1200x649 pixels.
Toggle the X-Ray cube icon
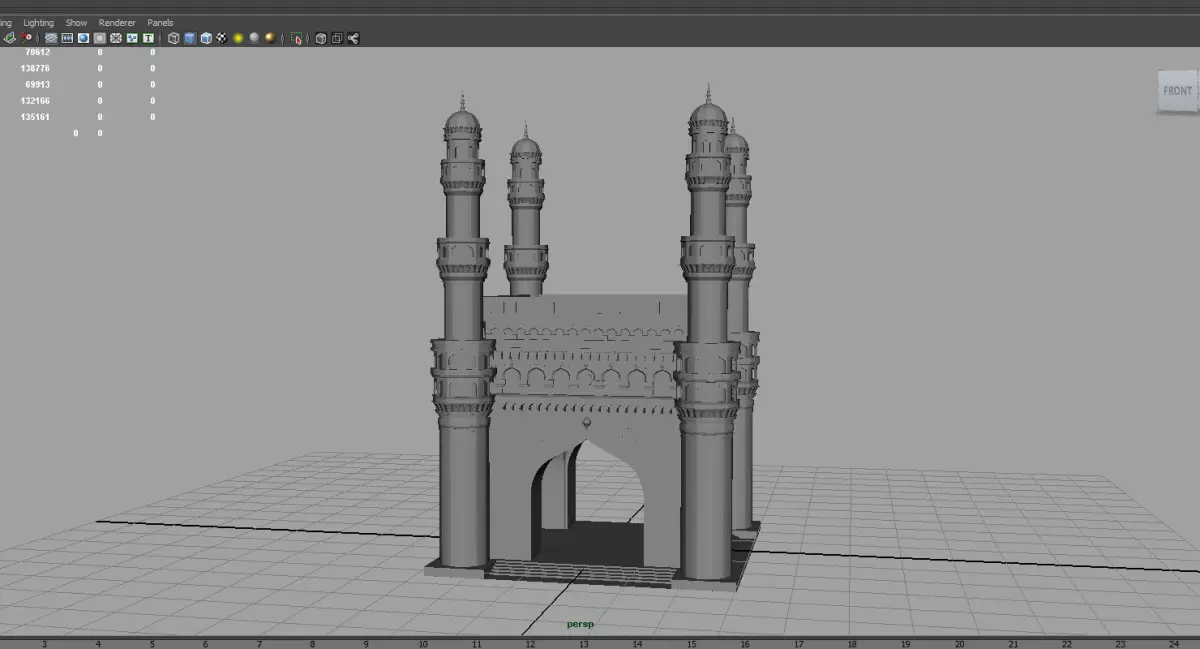(320, 38)
